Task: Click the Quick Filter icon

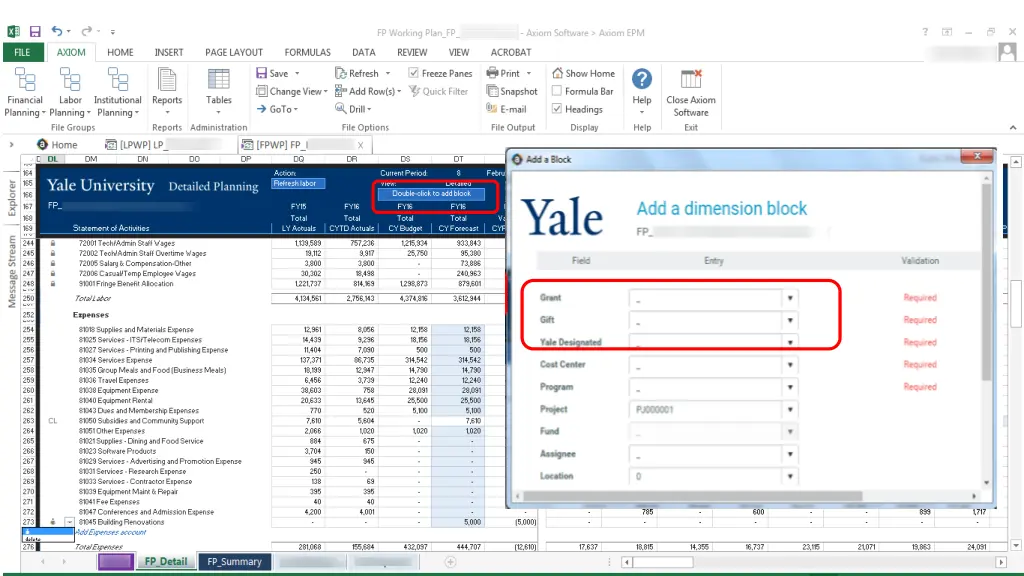Action: coord(414,91)
